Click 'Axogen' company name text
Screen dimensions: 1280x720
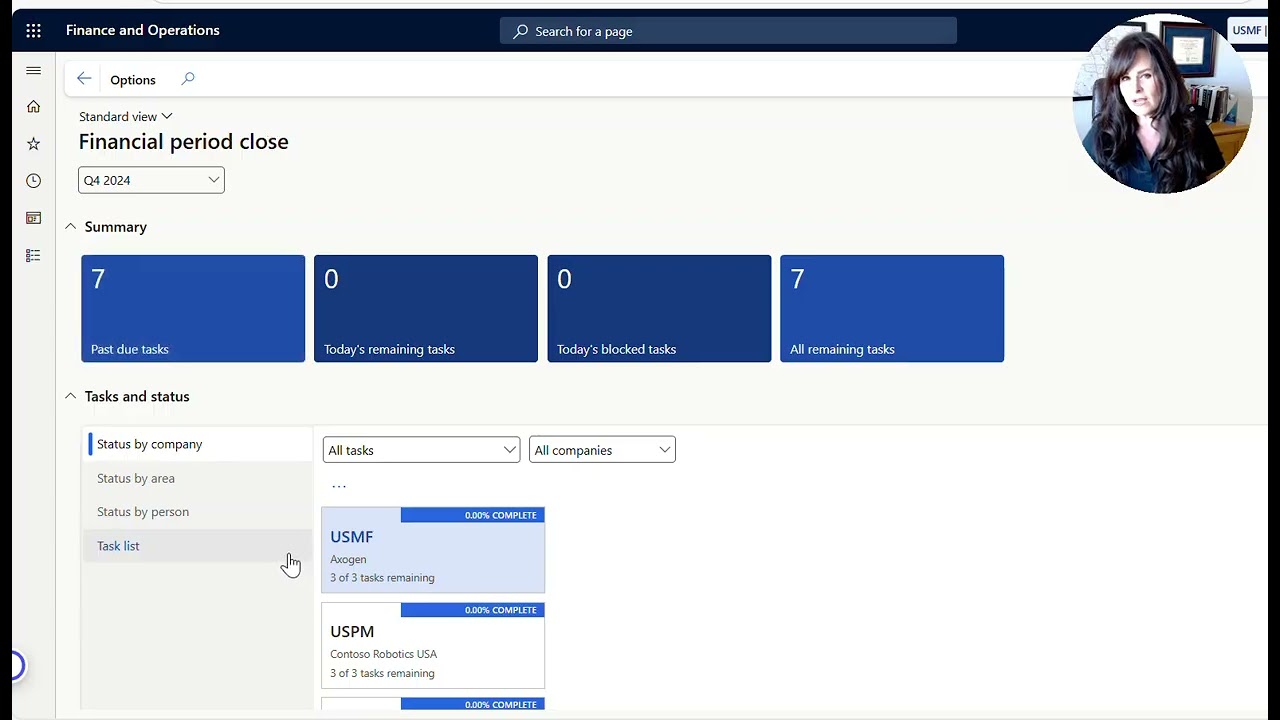[348, 559]
